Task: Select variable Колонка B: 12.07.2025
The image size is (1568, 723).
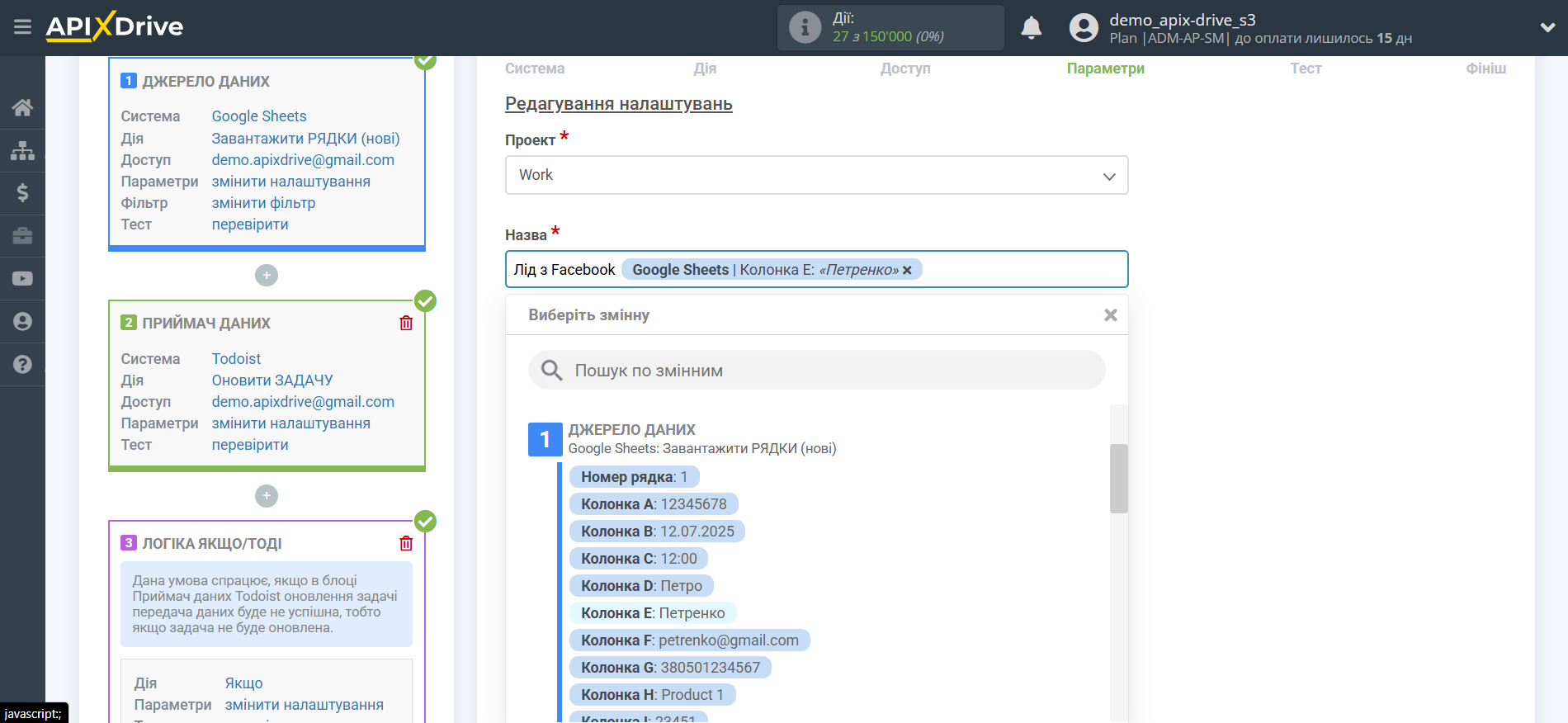Action: click(657, 532)
